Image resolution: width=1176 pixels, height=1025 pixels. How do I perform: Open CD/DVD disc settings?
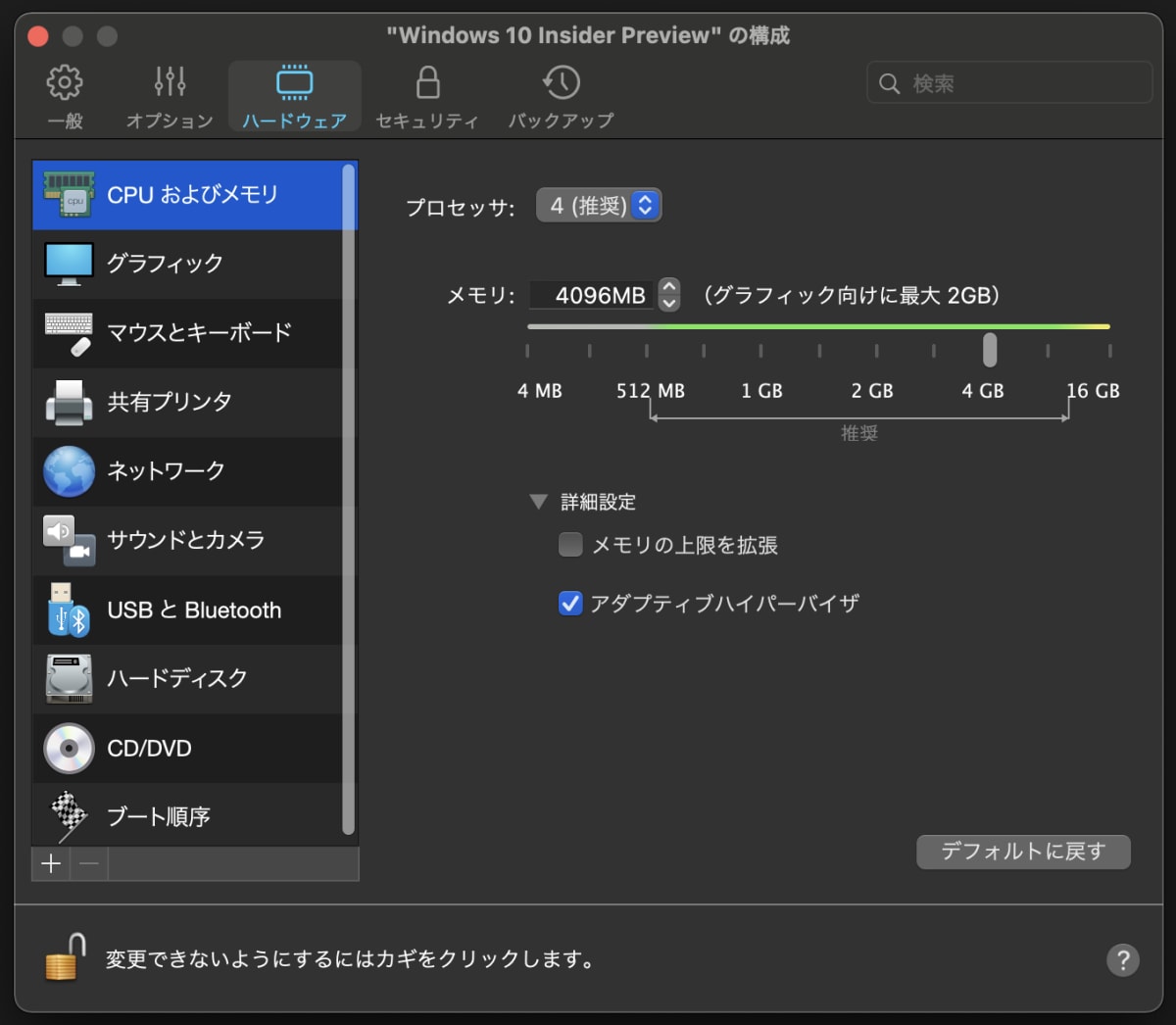point(187,748)
